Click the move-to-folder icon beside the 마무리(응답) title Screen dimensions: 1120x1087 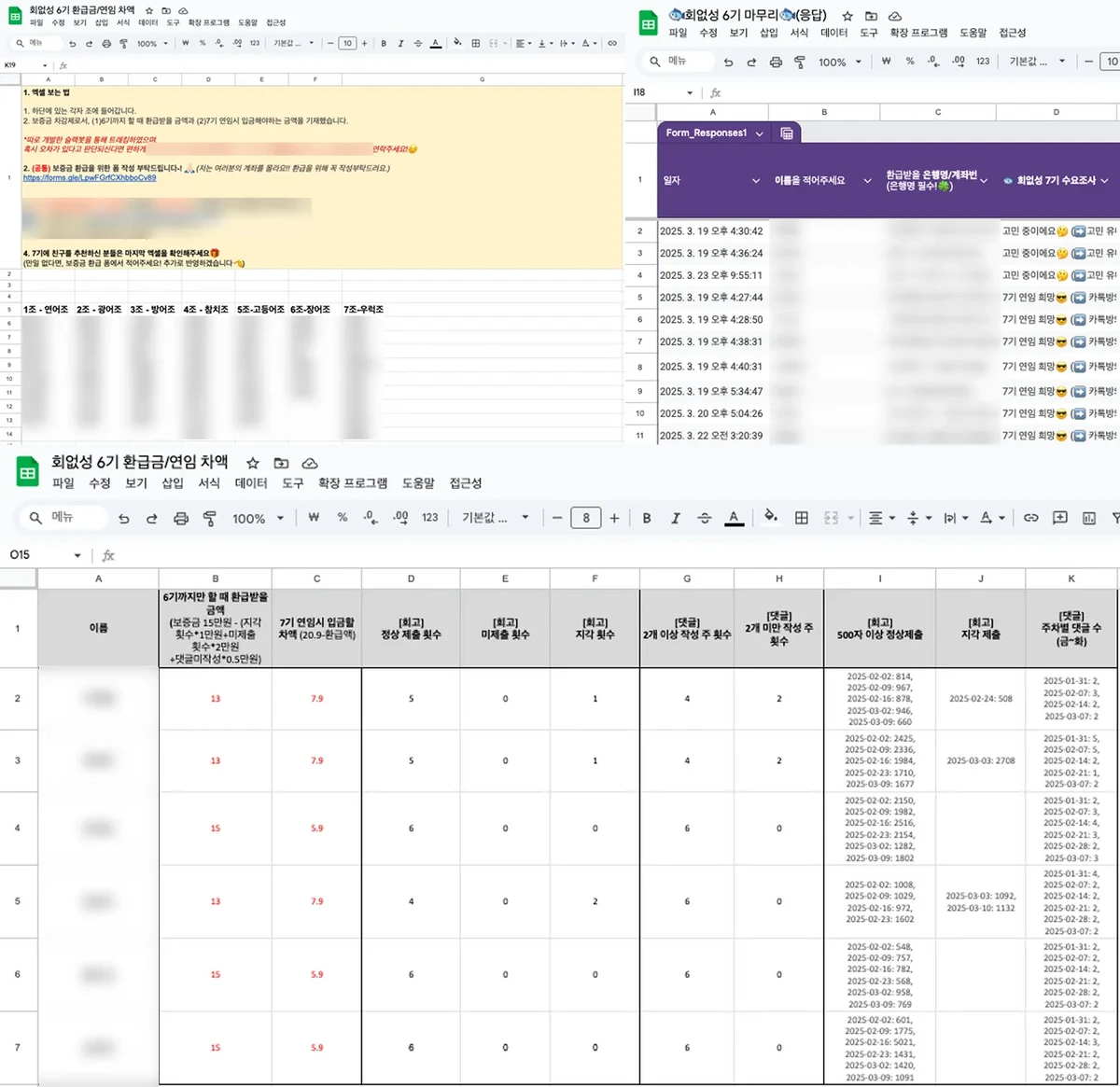871,16
